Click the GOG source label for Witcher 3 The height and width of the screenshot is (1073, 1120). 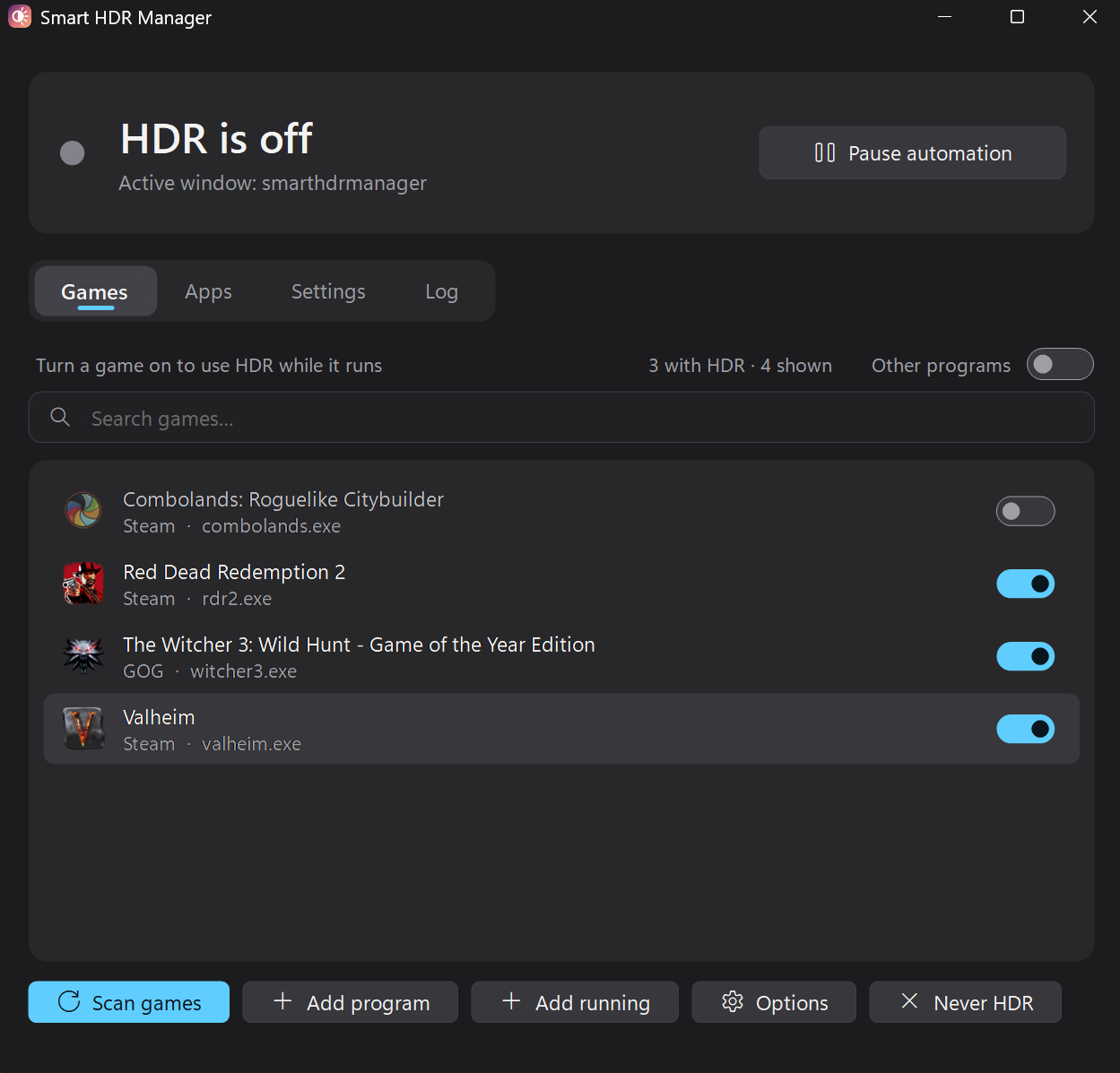point(143,671)
